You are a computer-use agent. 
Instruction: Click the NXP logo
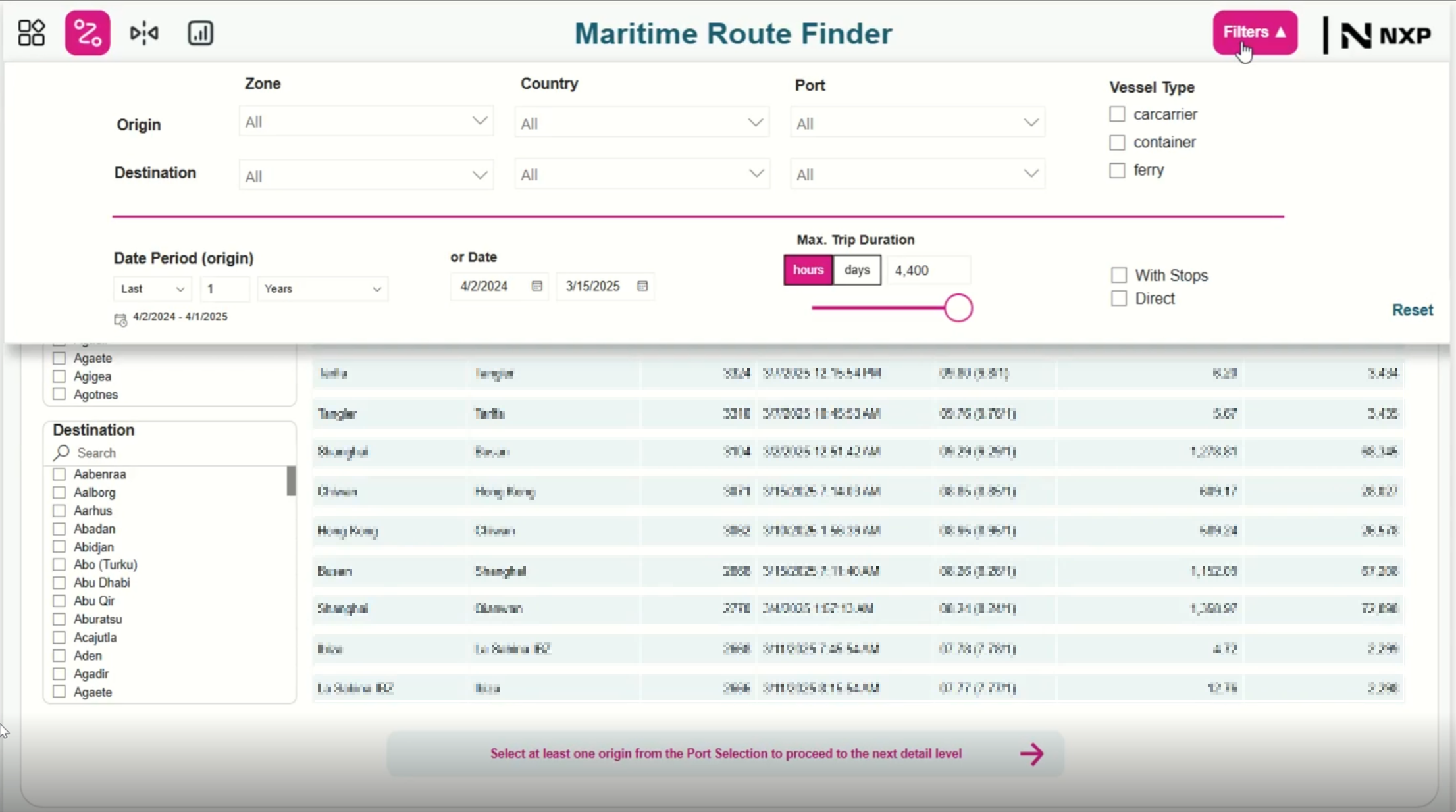1385,35
